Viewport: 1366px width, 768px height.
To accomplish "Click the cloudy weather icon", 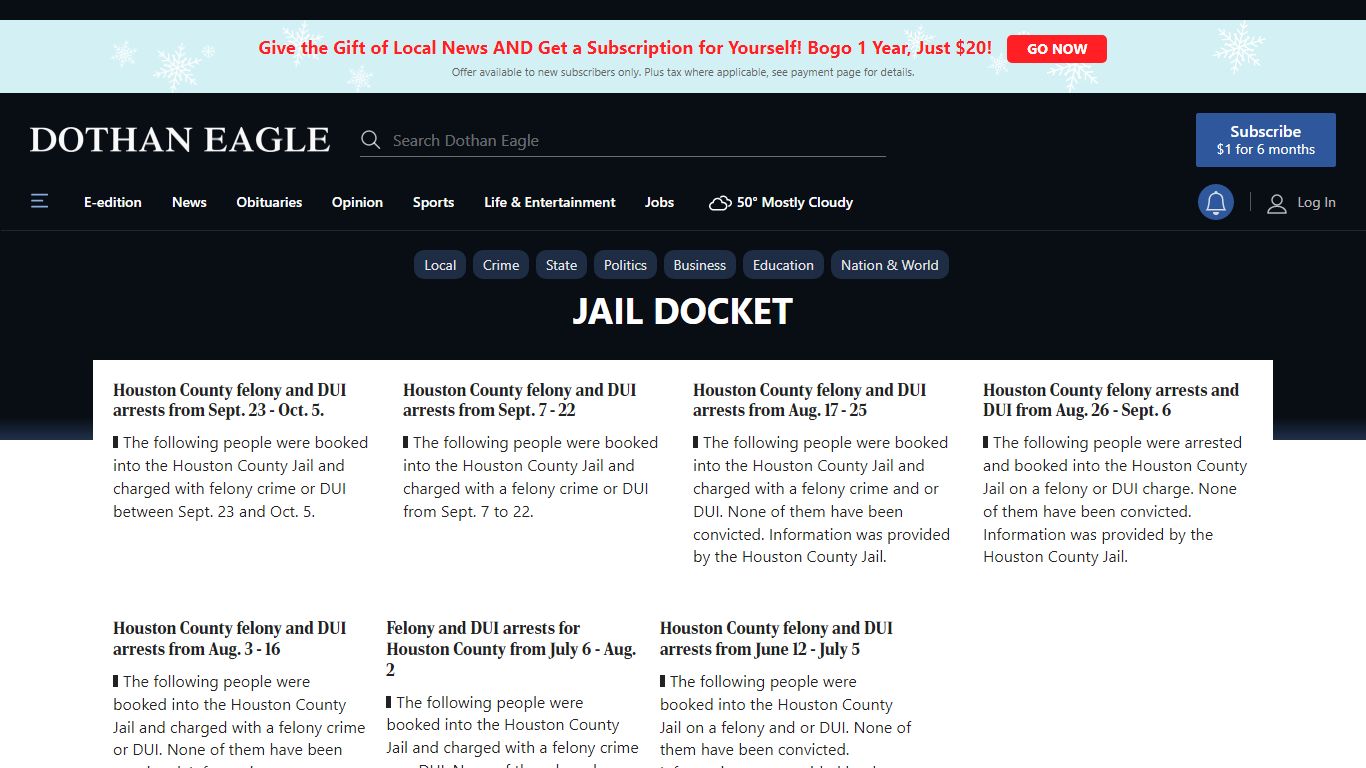I will (x=720, y=203).
